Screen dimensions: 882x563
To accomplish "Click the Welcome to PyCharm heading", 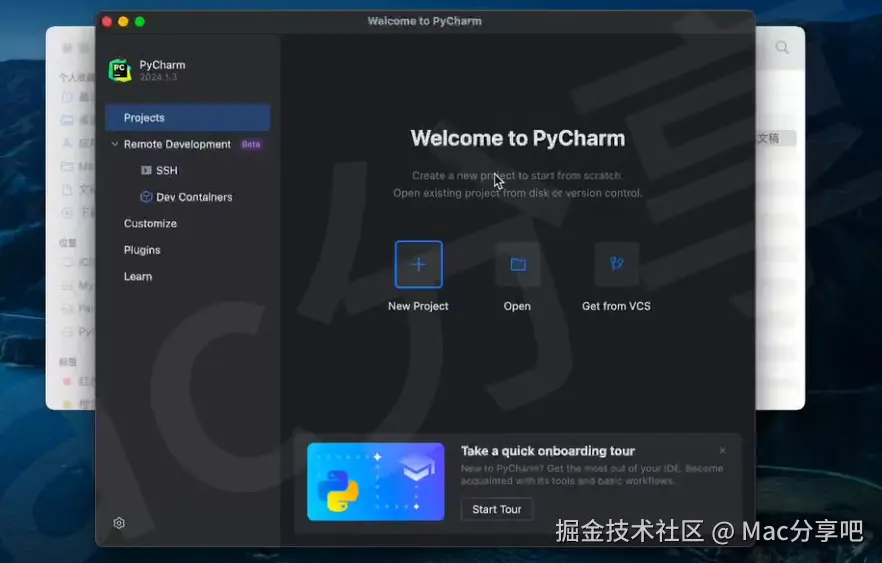I will click(x=518, y=138).
